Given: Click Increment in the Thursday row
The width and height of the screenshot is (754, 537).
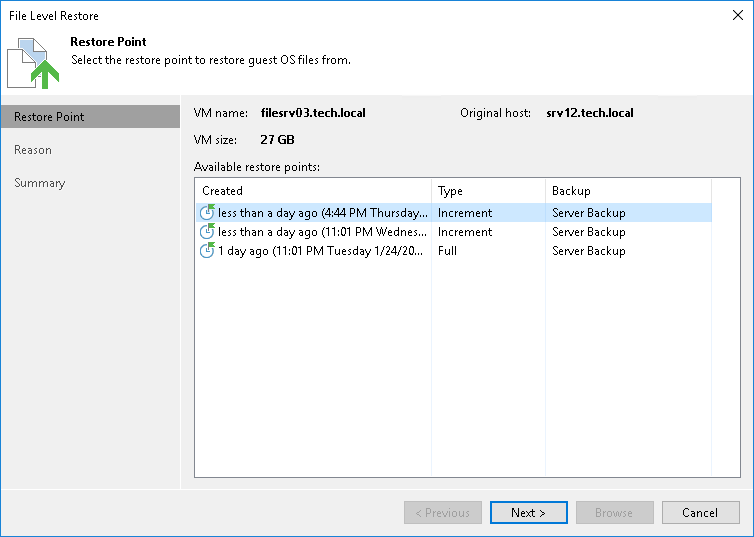Looking at the screenshot, I should (x=465, y=212).
